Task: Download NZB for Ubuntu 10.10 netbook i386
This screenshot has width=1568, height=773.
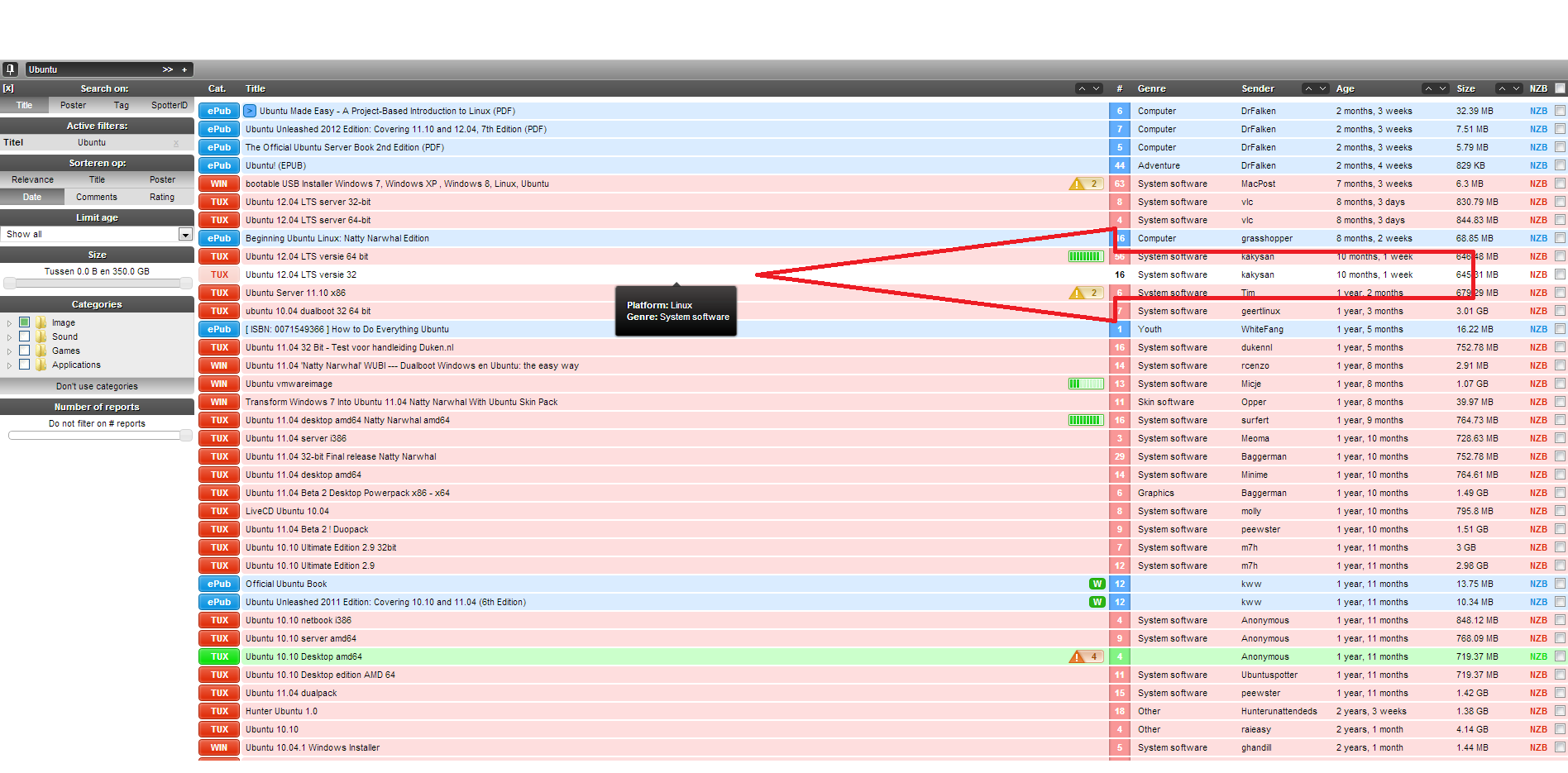Action: click(1538, 620)
